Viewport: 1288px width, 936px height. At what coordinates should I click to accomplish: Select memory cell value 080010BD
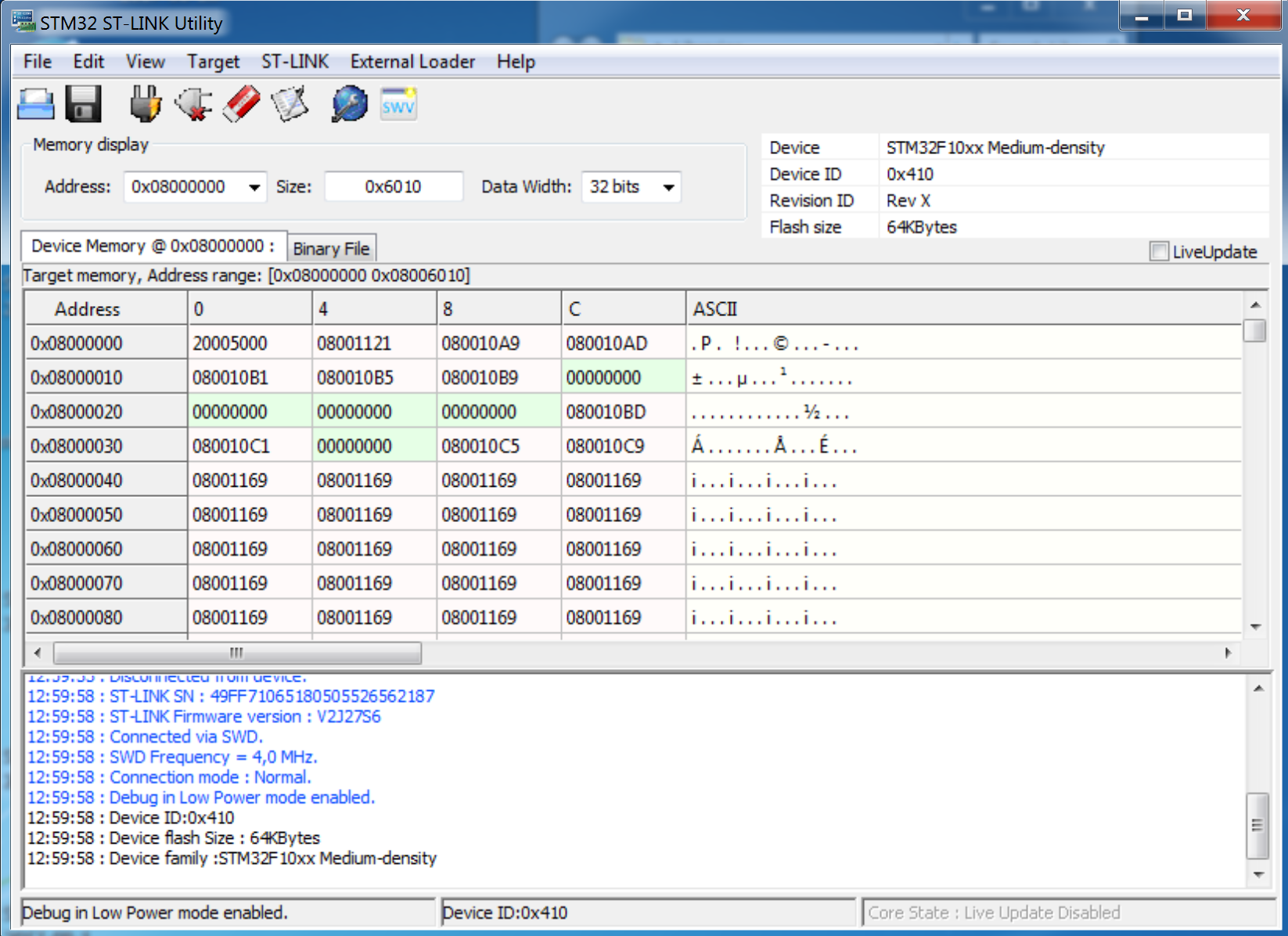click(x=624, y=412)
